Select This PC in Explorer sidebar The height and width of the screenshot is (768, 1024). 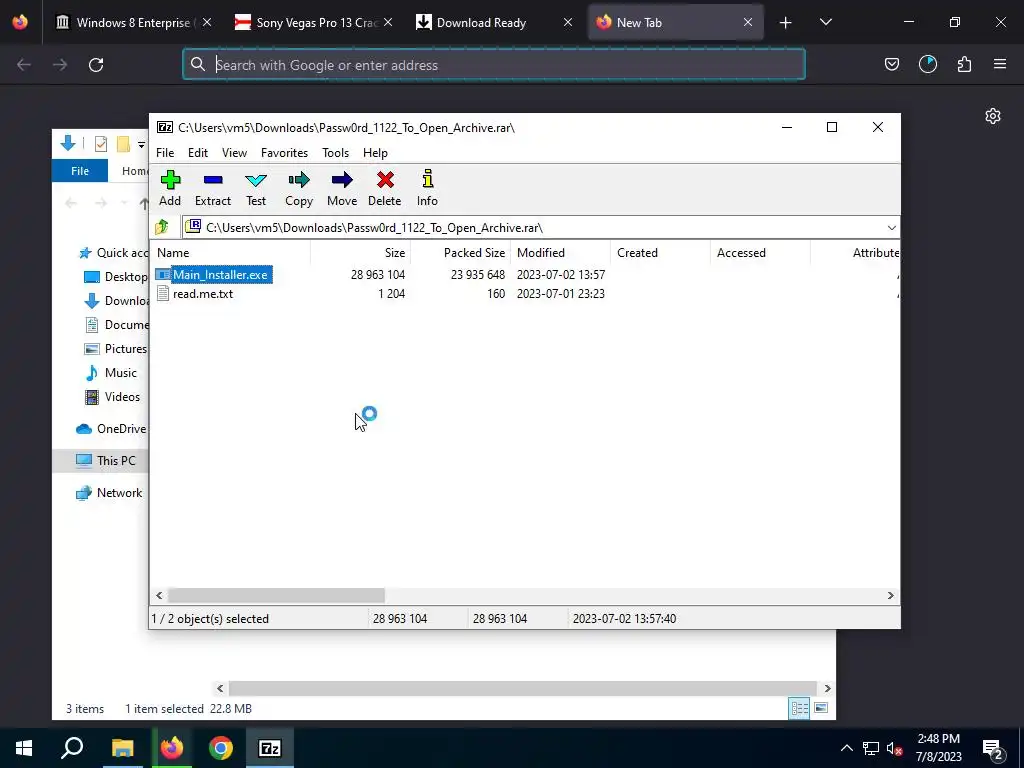106,461
